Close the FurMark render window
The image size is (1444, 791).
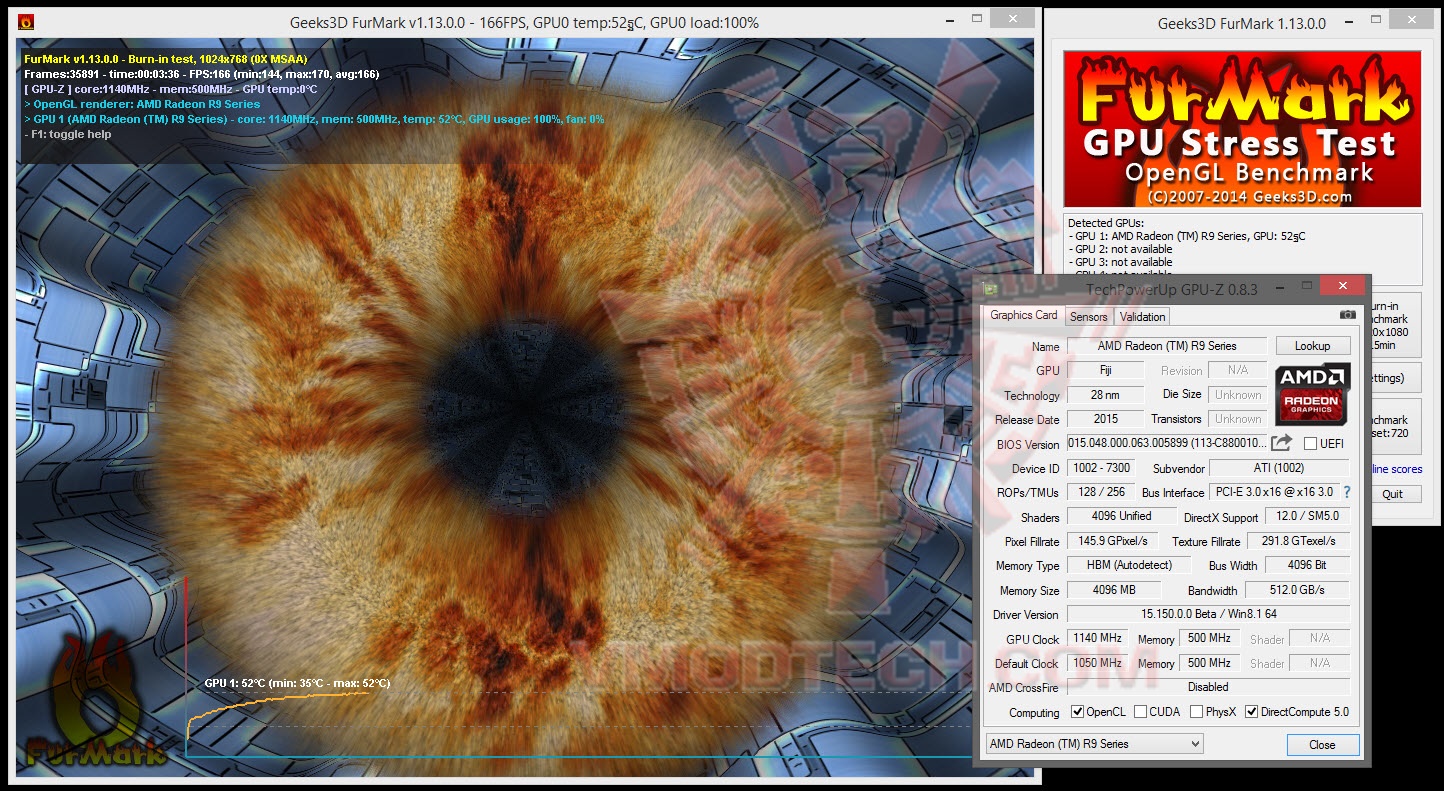1013,19
